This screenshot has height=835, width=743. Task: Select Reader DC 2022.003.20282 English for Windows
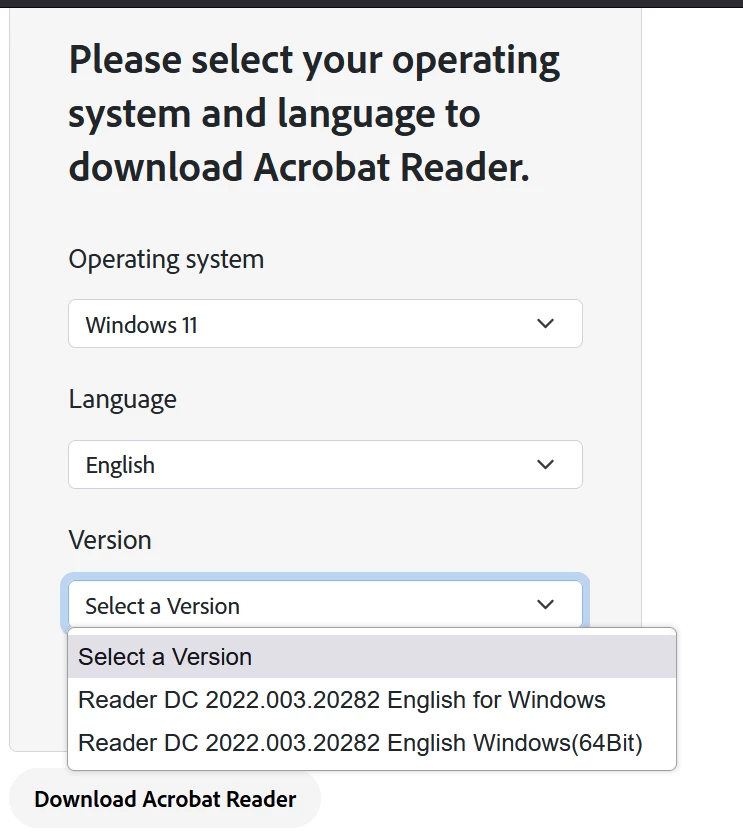(372, 700)
